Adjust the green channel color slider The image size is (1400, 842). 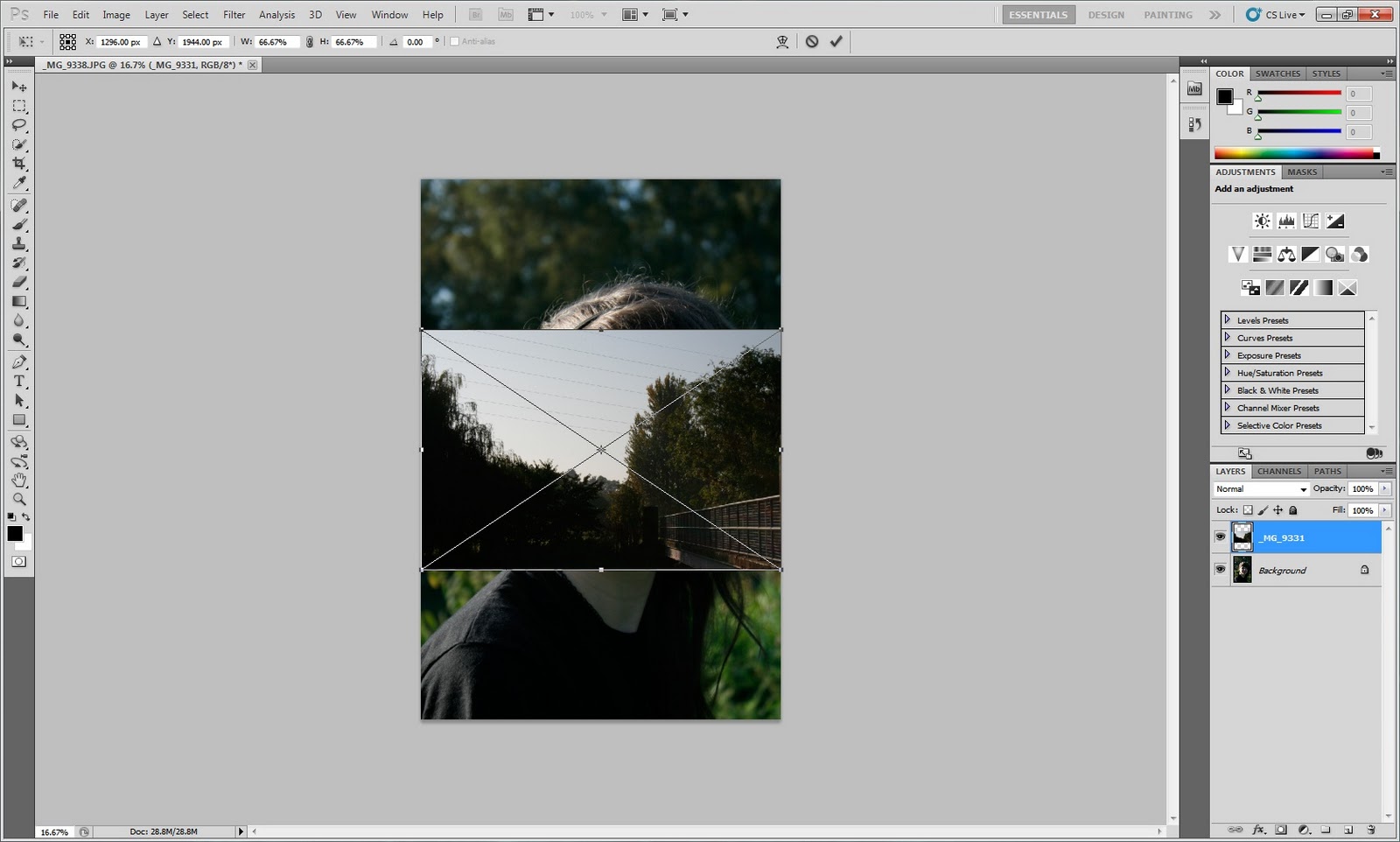1298,112
